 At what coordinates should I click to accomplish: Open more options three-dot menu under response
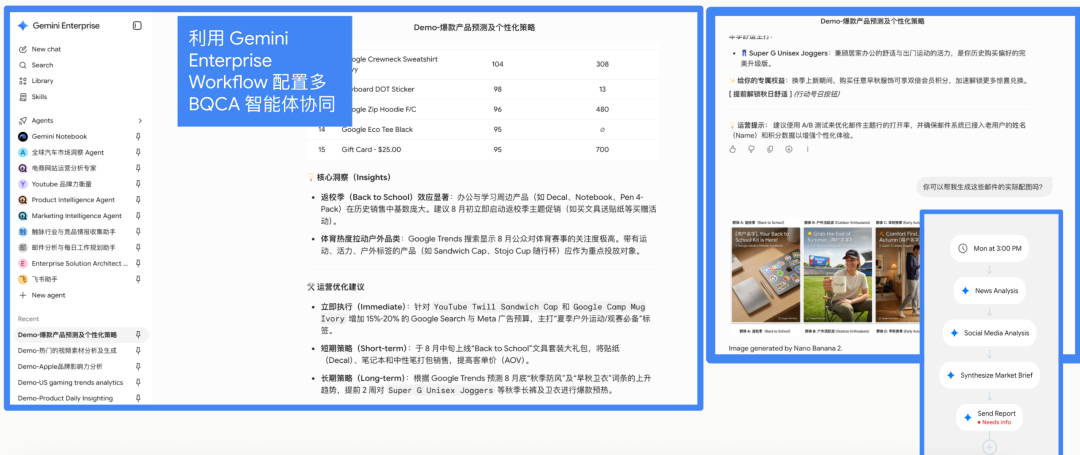tap(807, 149)
